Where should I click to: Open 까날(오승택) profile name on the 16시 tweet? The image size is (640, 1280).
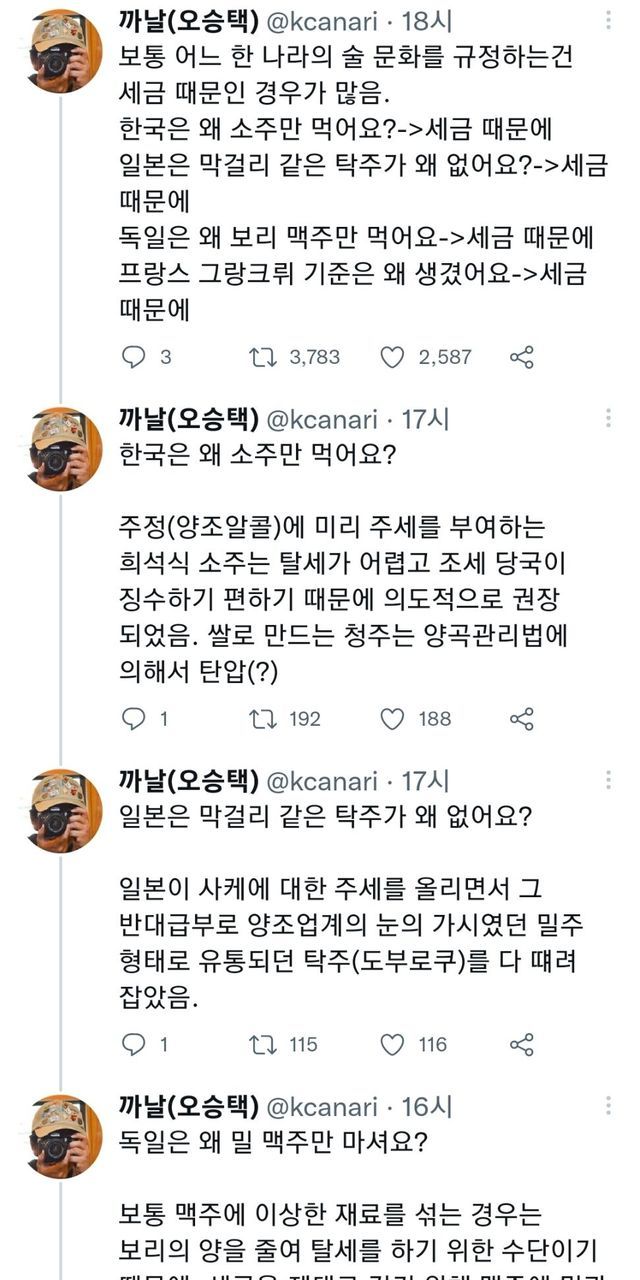click(187, 1107)
